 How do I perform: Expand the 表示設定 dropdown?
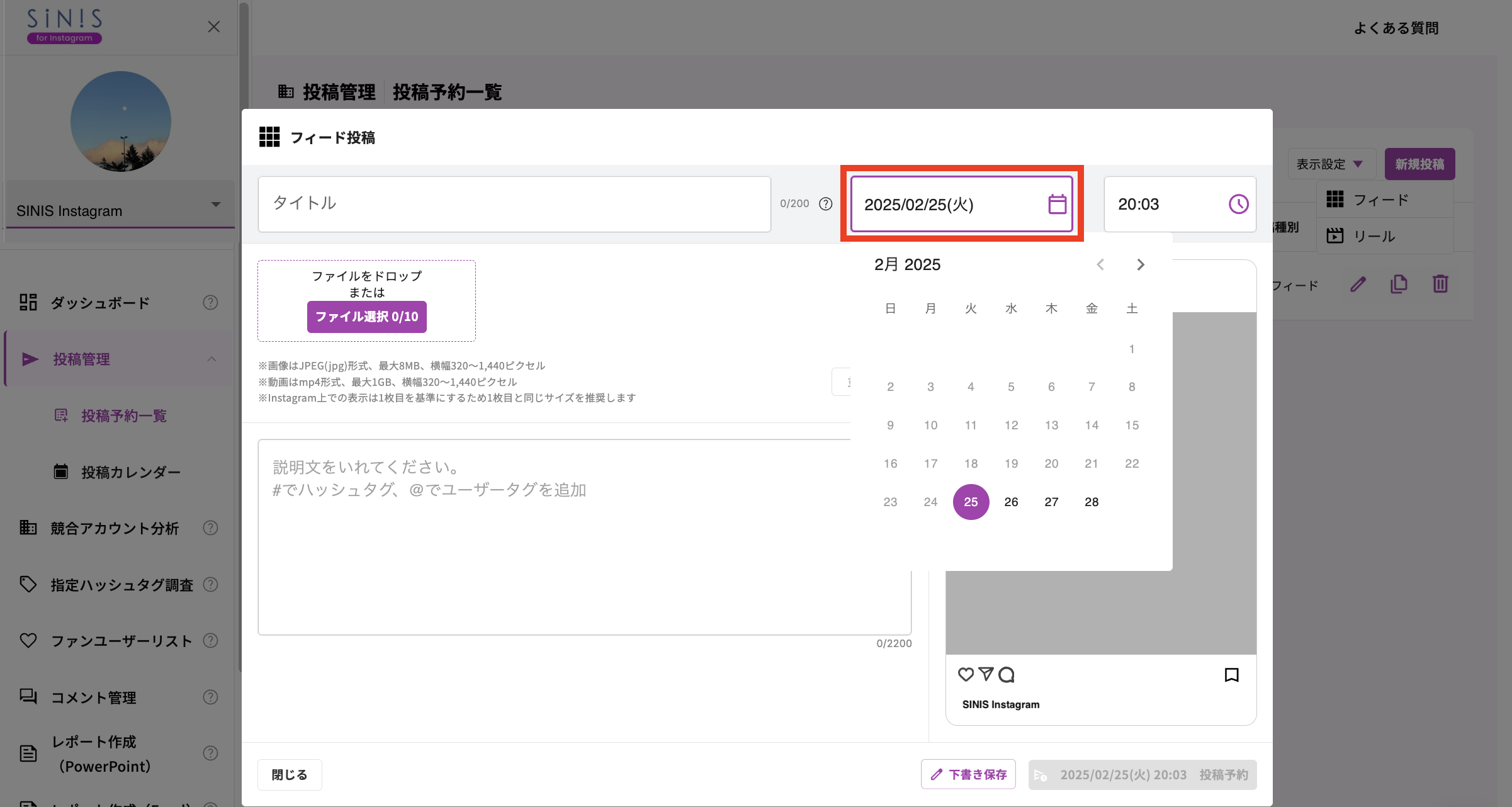[1331, 164]
